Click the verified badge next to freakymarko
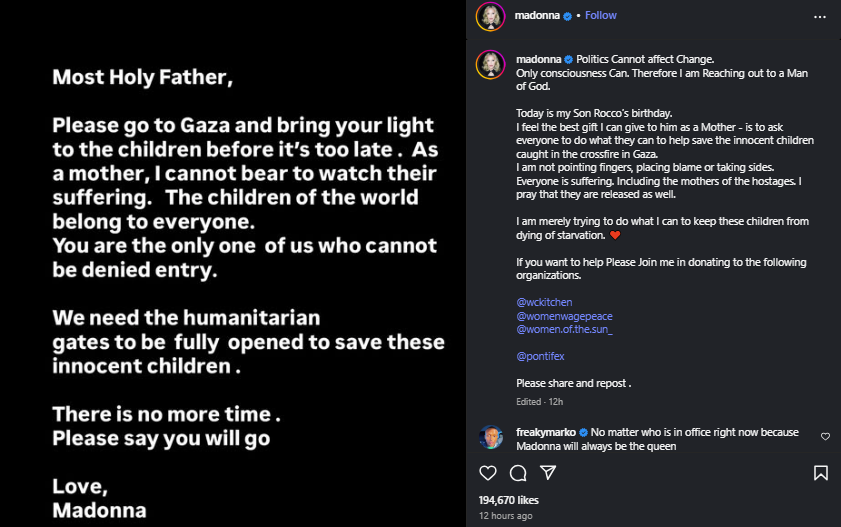 584,433
